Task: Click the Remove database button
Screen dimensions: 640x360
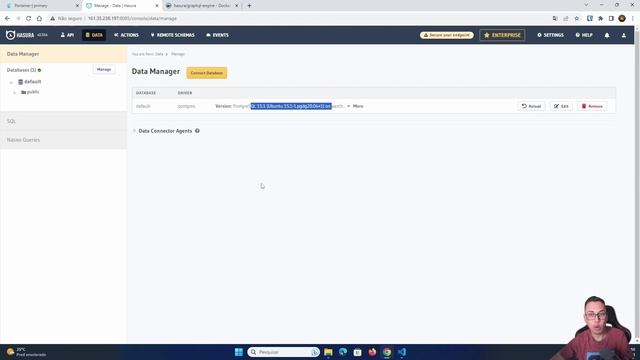Action: [x=592, y=106]
